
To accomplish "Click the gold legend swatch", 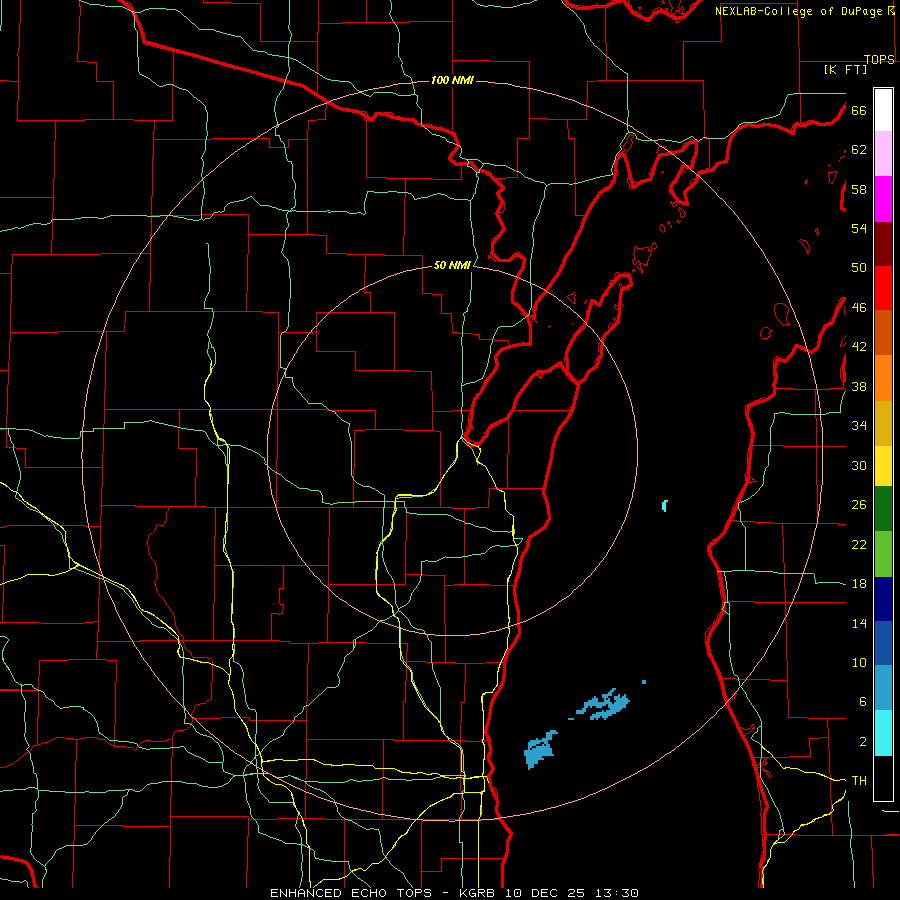I will [883, 423].
